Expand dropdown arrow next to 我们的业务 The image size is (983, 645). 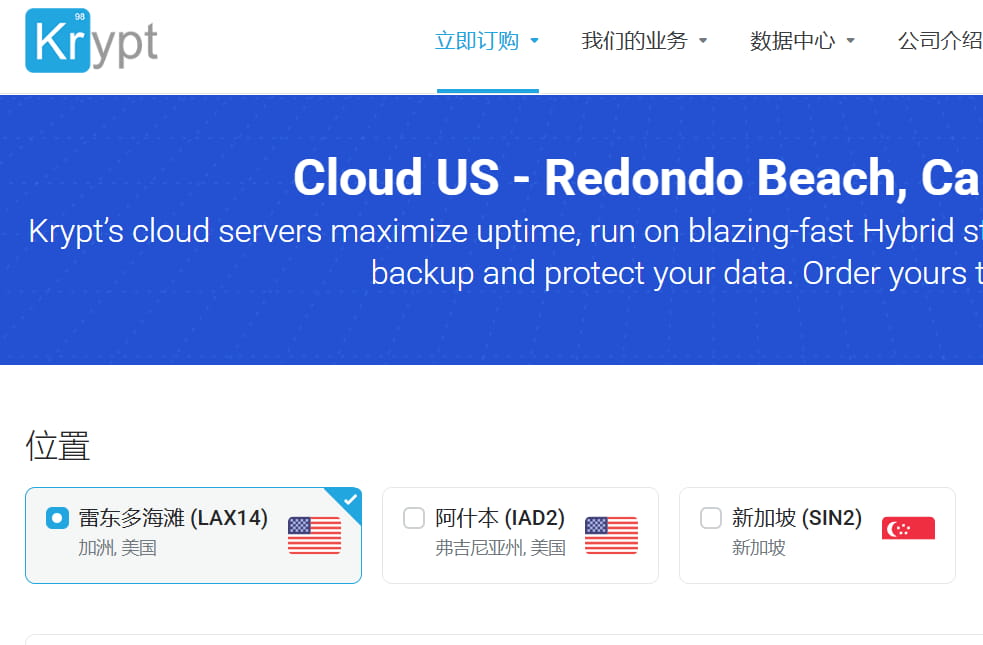coord(703,41)
